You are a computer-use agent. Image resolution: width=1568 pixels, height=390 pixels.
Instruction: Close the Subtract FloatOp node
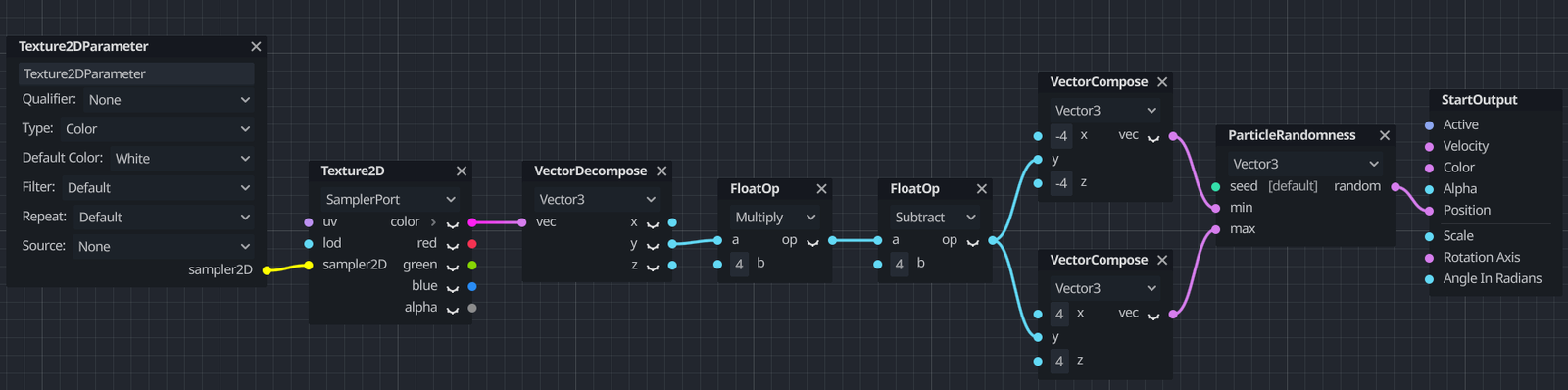[981, 189]
